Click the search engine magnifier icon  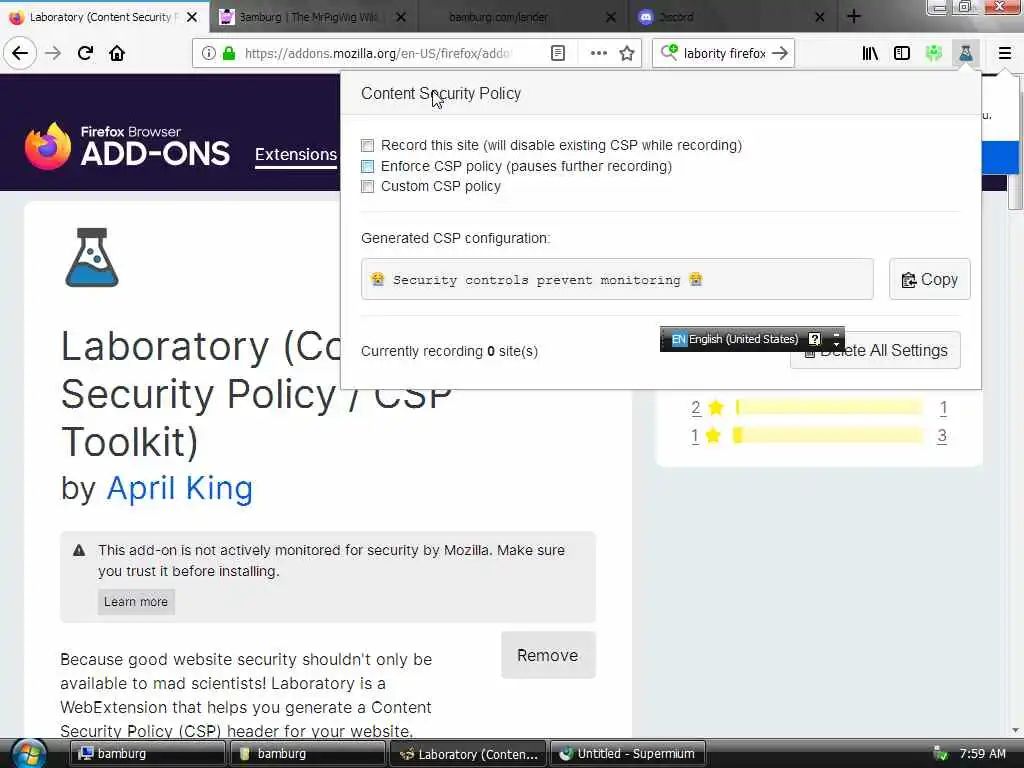point(669,52)
